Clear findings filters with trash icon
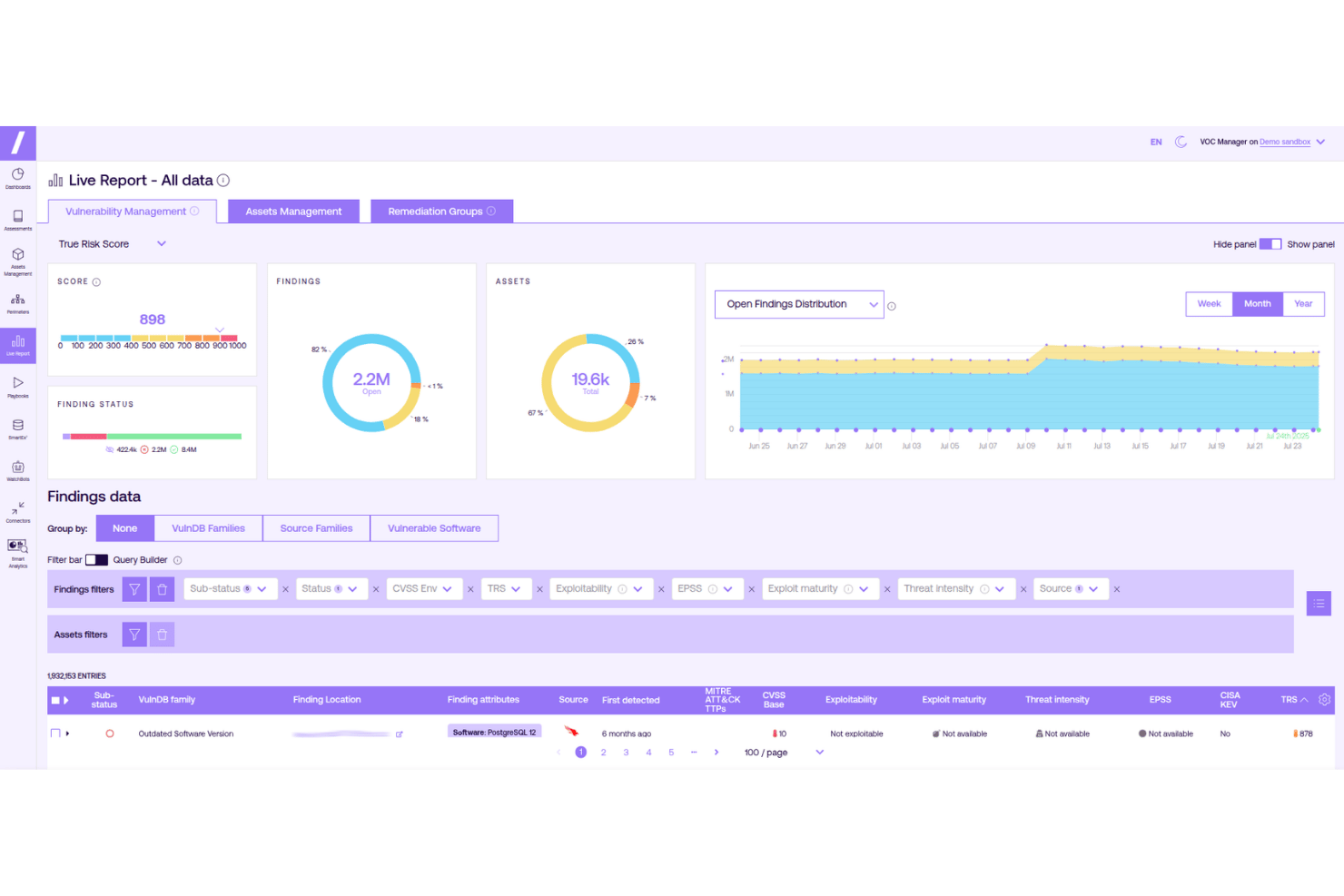1344x896 pixels. pos(162,589)
